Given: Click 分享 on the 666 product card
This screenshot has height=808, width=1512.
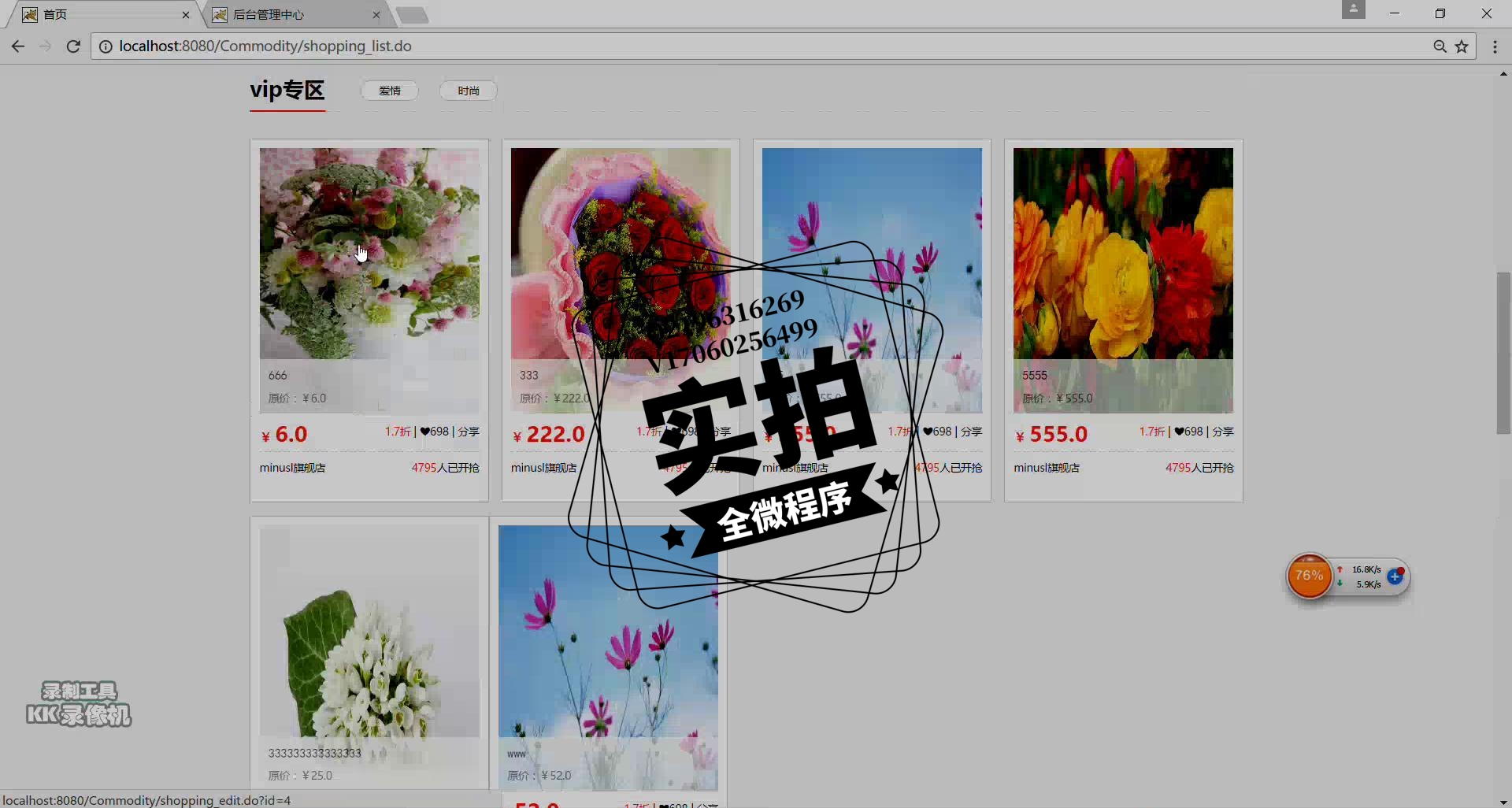Looking at the screenshot, I should click(x=469, y=432).
